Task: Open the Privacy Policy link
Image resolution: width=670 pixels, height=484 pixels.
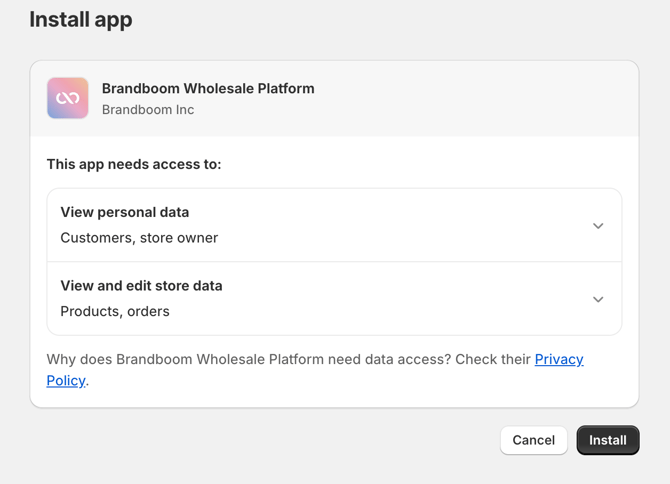Action: pos(559,360)
